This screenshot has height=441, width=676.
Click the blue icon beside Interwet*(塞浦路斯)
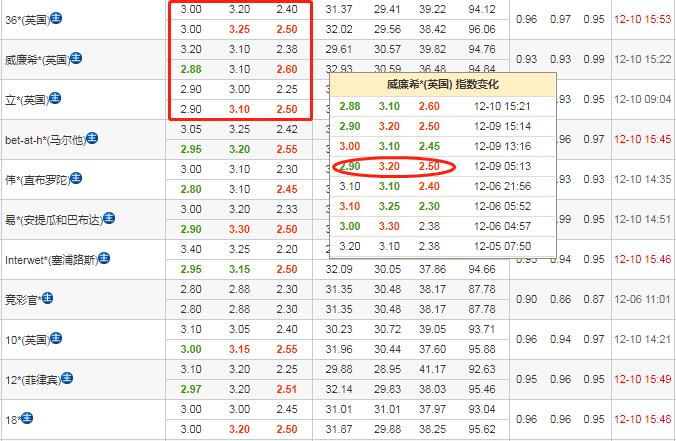[x=104, y=258]
